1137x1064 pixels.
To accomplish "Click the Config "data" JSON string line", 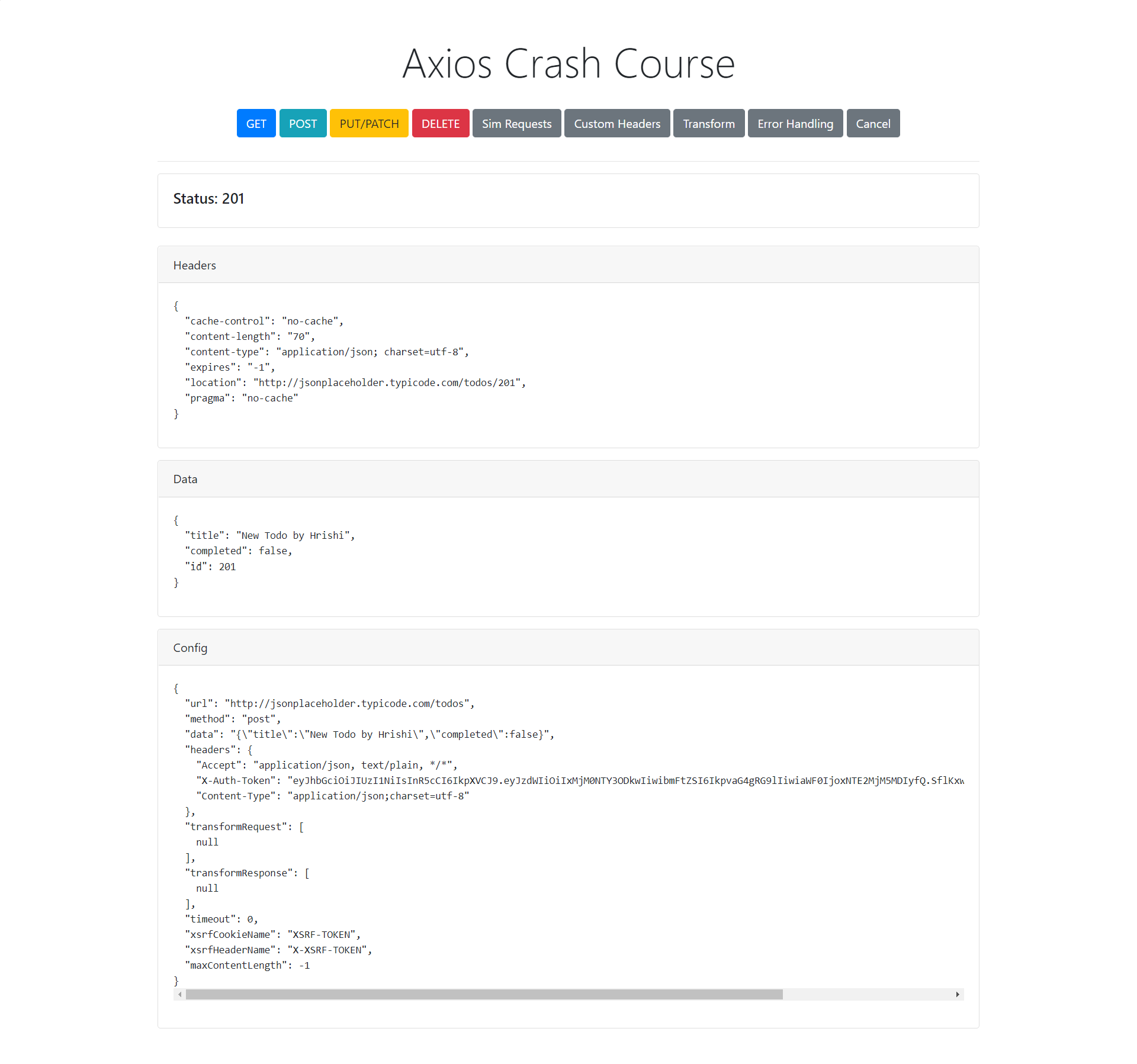I will [370, 734].
